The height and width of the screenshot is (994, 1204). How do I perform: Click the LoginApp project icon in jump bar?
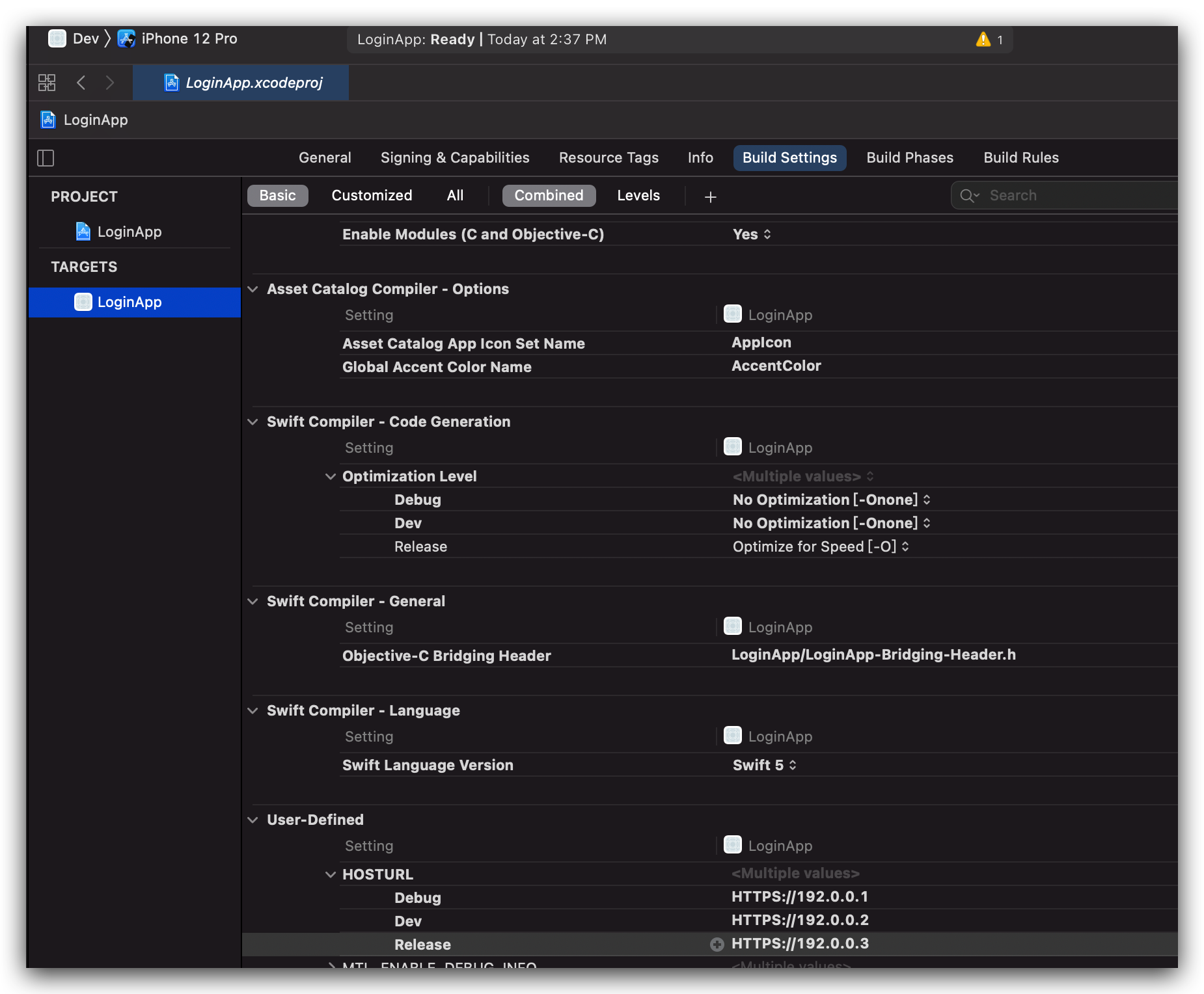click(48, 120)
